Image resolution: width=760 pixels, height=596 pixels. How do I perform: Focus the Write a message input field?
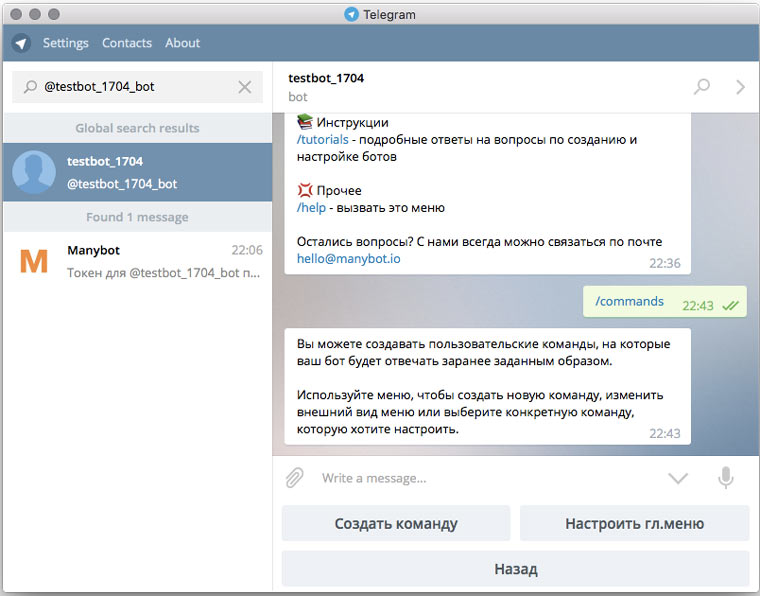[480, 478]
